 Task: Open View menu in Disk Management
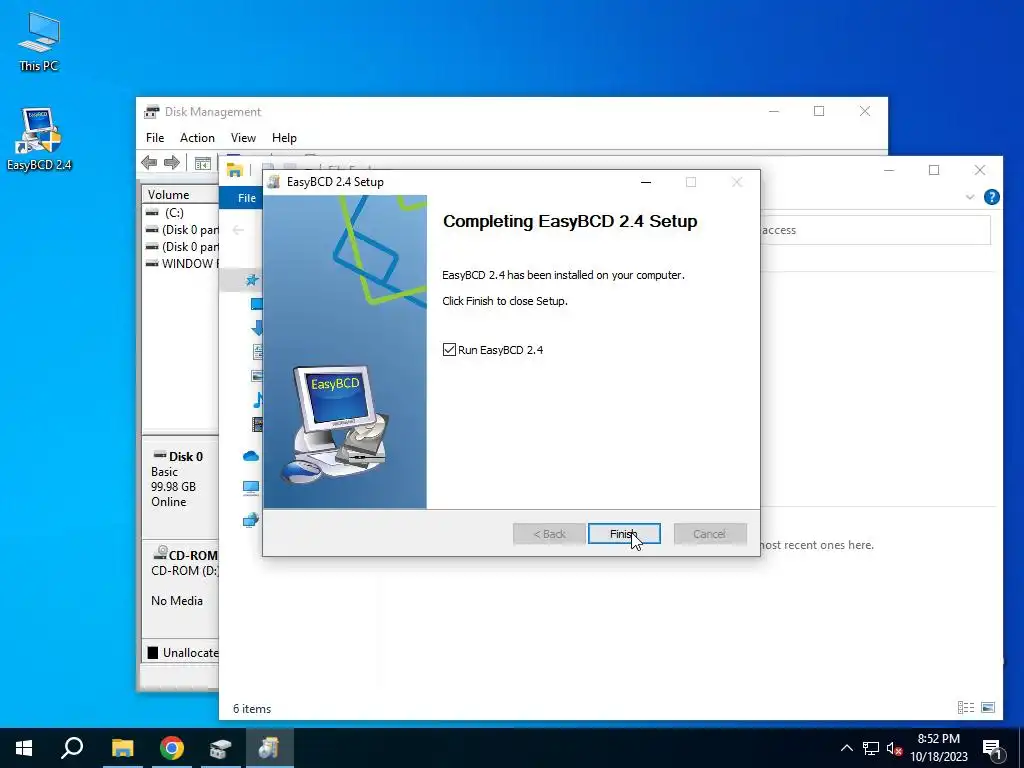[x=243, y=138]
